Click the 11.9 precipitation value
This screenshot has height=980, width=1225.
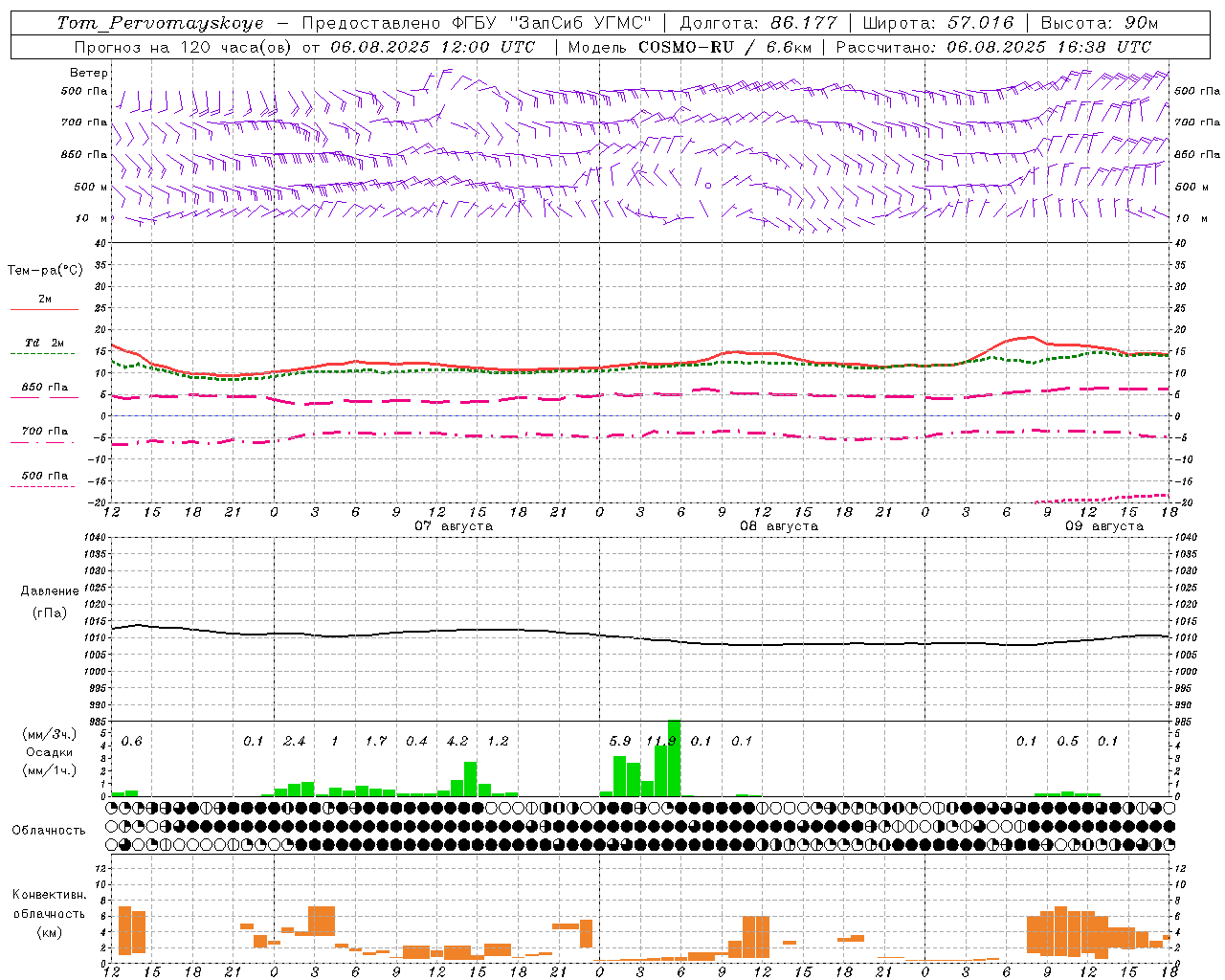point(660,742)
